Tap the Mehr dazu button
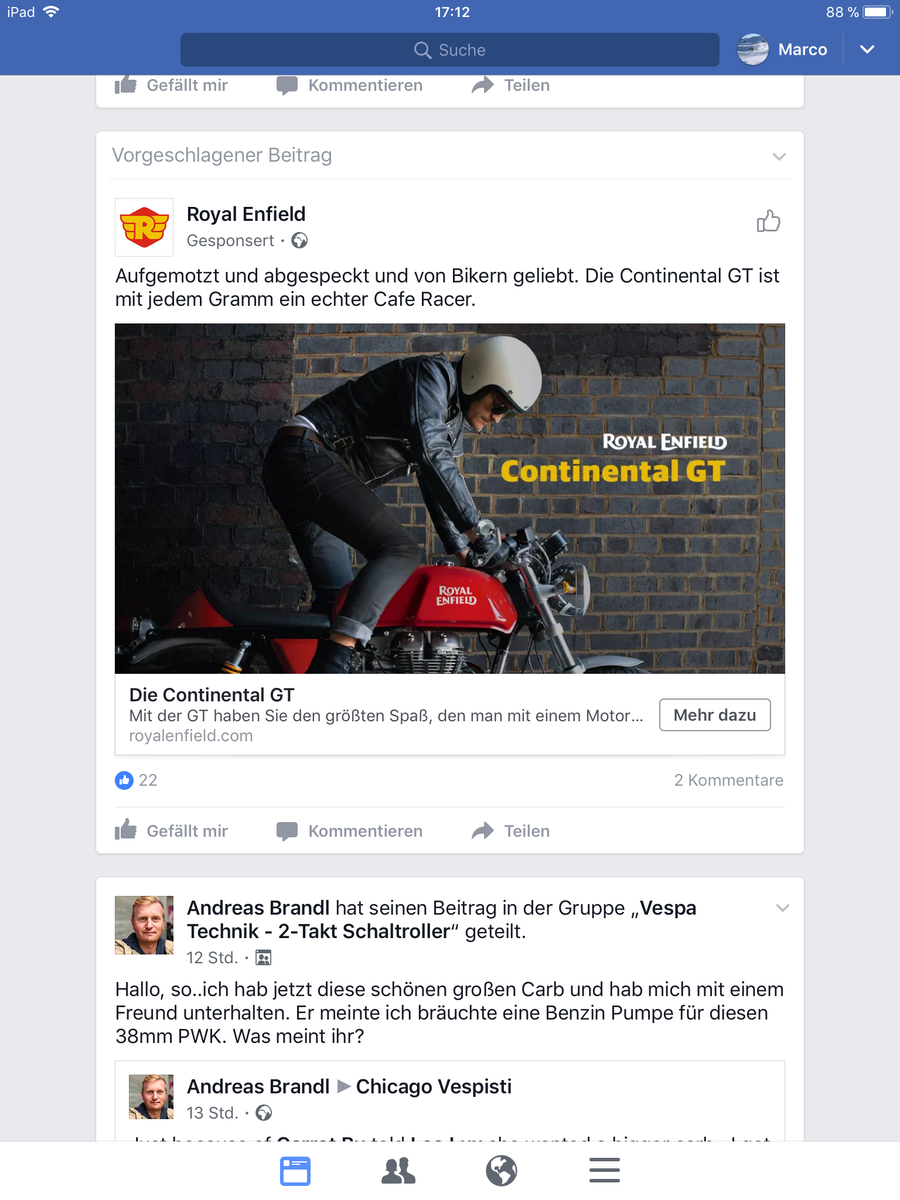 point(715,715)
